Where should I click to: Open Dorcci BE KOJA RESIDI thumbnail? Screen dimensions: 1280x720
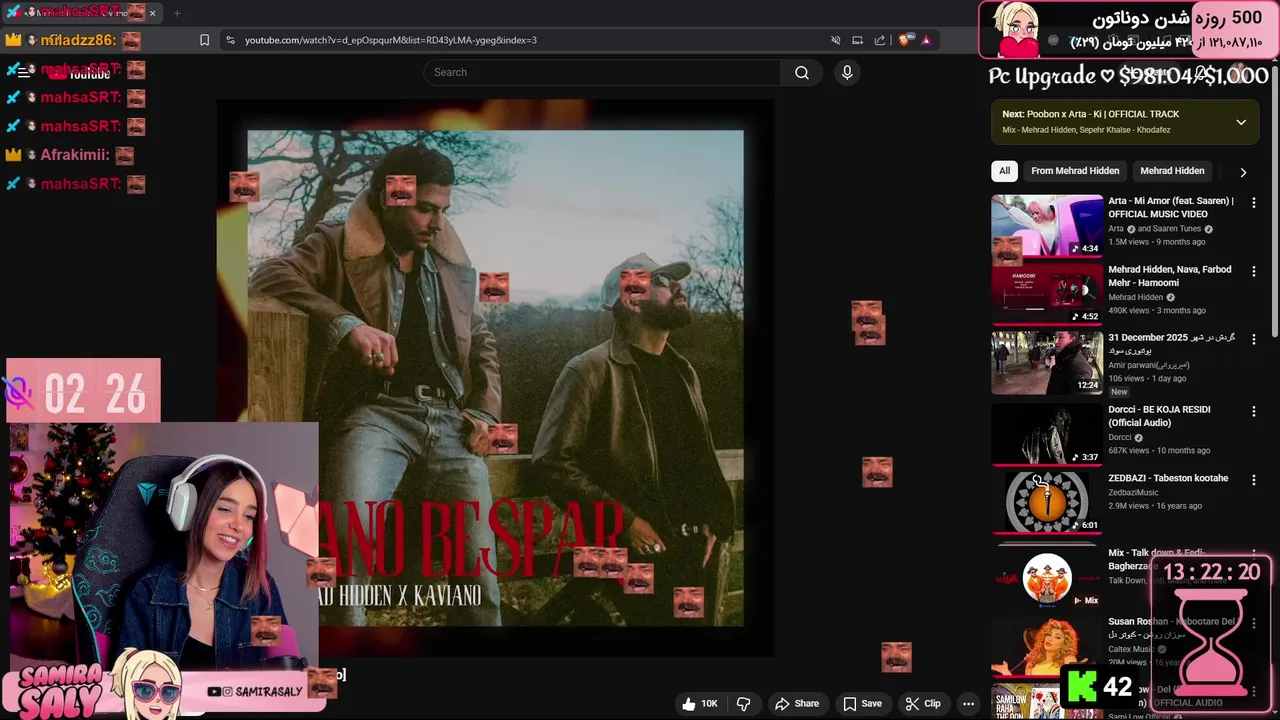pos(1047,433)
